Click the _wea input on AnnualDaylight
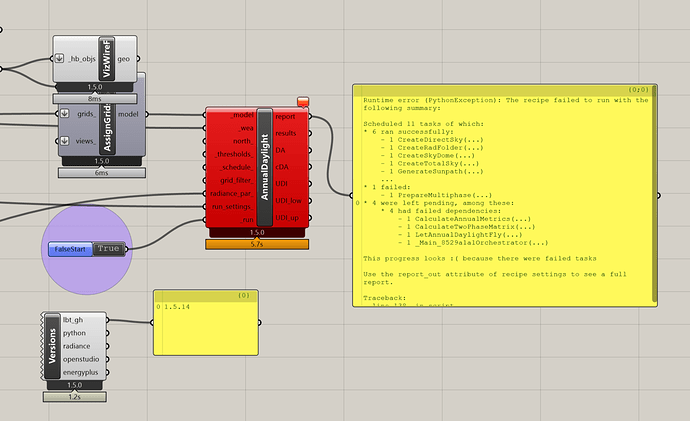 (246, 128)
